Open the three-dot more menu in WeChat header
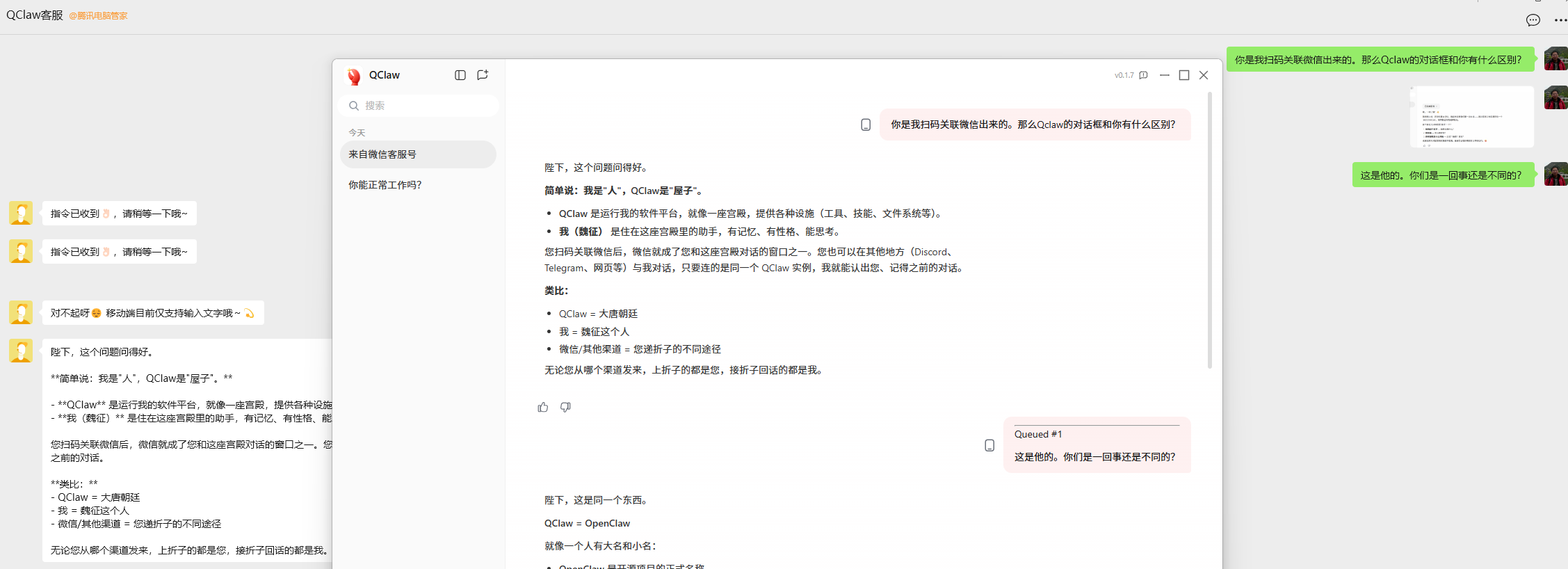The width and height of the screenshot is (1568, 569). point(1560,20)
